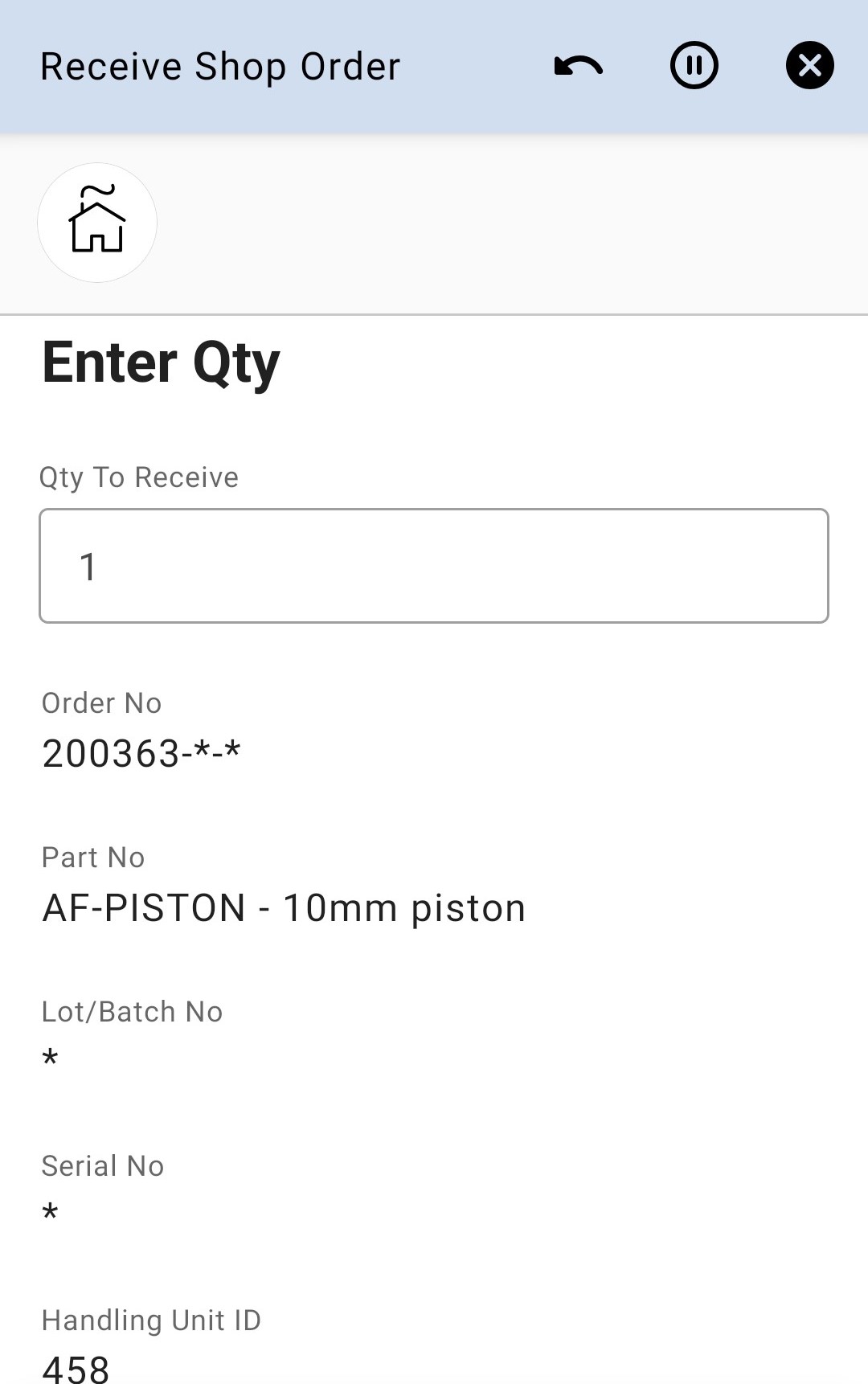Focus the Qty To Receive input field
Viewport: 868px width, 1384px height.
pos(434,566)
